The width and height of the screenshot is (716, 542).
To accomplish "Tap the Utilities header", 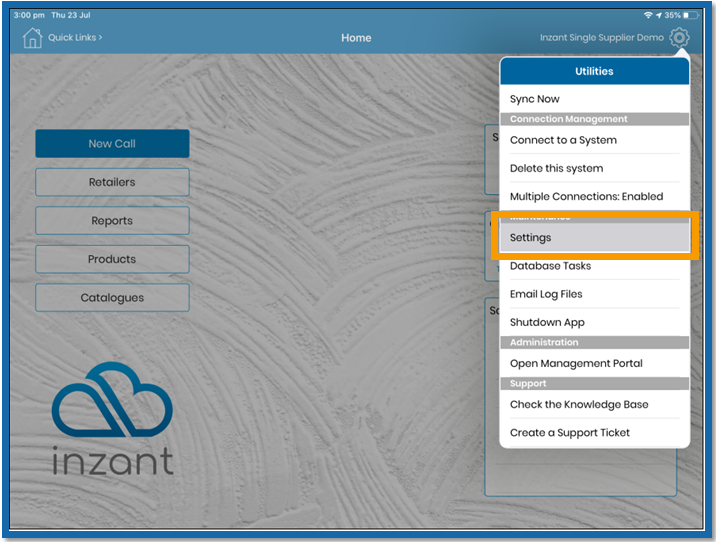I will (x=594, y=71).
